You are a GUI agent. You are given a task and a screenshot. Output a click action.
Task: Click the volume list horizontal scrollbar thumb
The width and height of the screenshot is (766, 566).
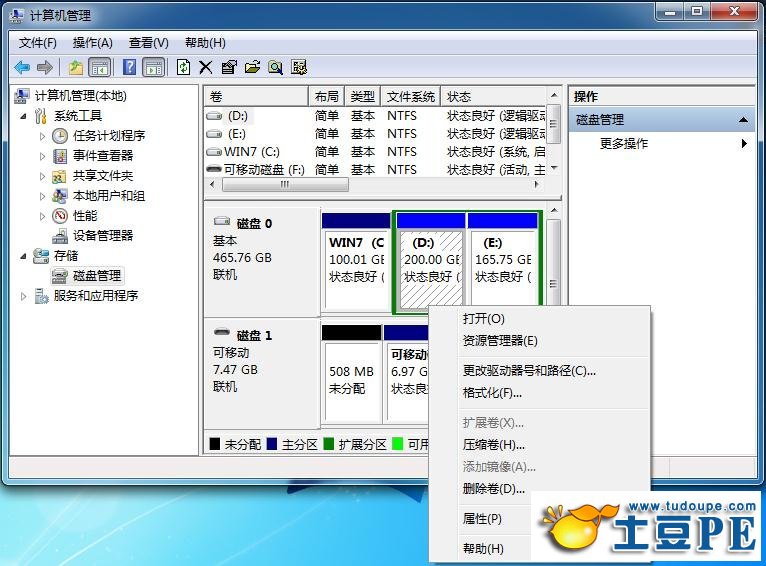(x=285, y=185)
